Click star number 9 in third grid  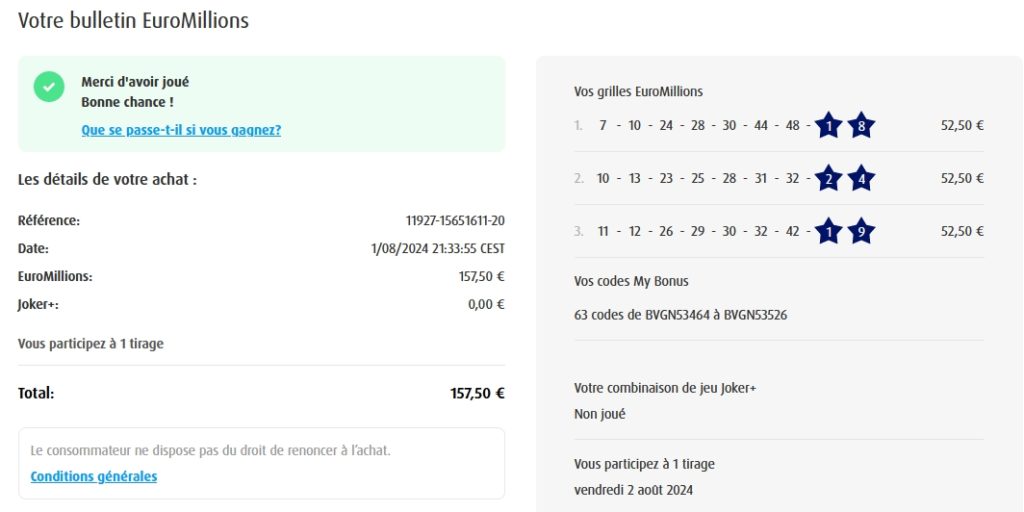[x=861, y=232]
